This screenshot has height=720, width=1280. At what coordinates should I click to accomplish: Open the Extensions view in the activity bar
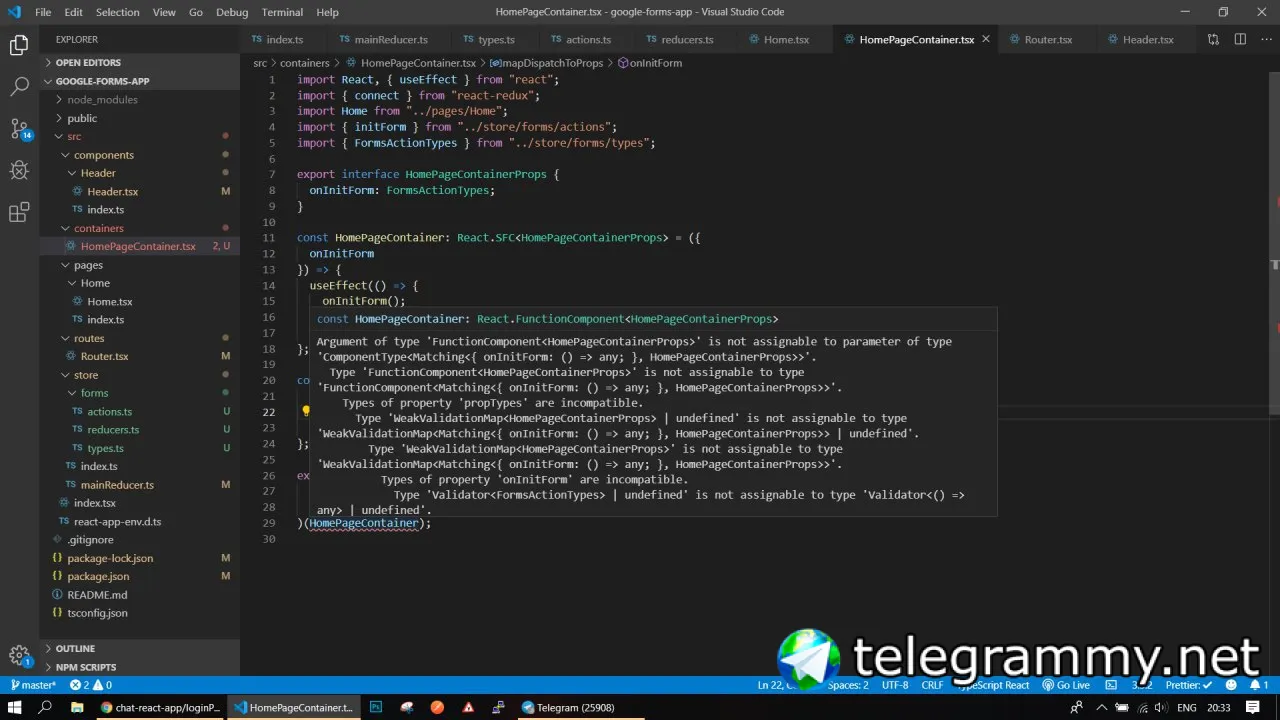[19, 213]
